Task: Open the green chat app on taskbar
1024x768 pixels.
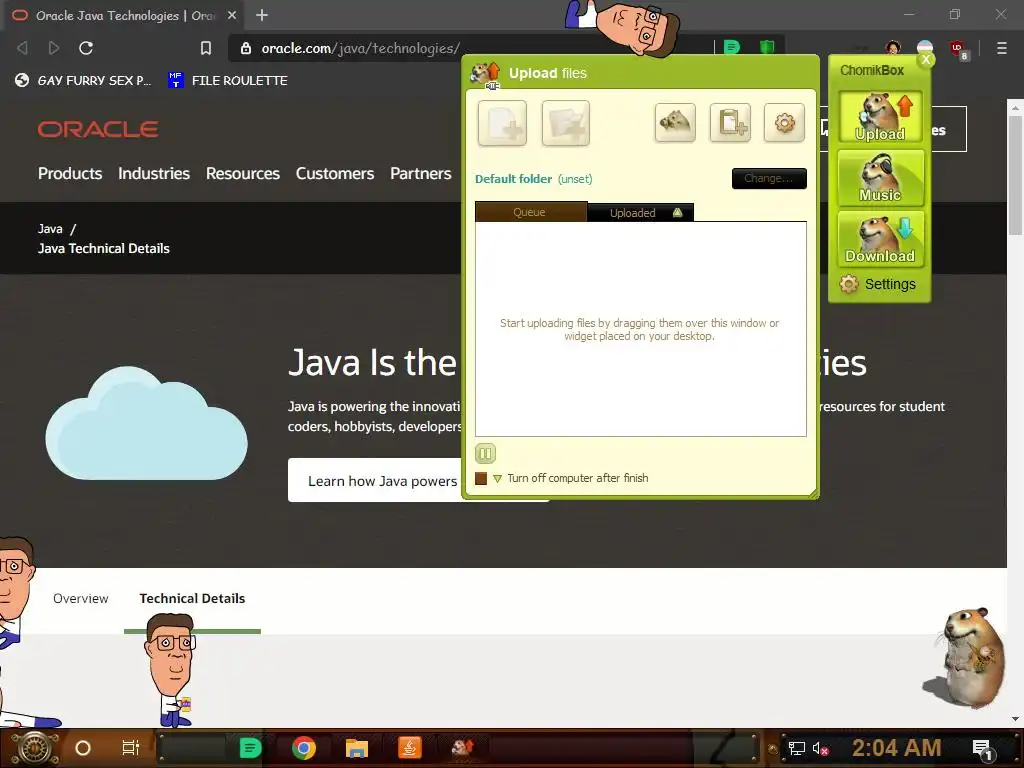Action: (250, 748)
